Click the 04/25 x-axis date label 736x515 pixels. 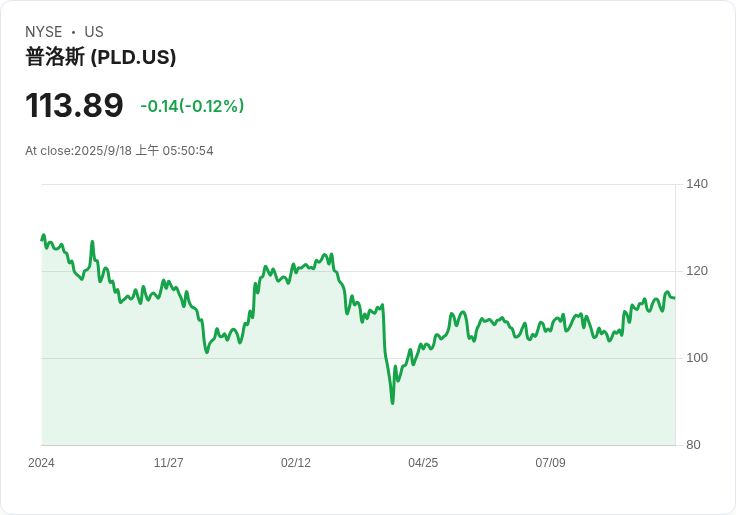[423, 463]
